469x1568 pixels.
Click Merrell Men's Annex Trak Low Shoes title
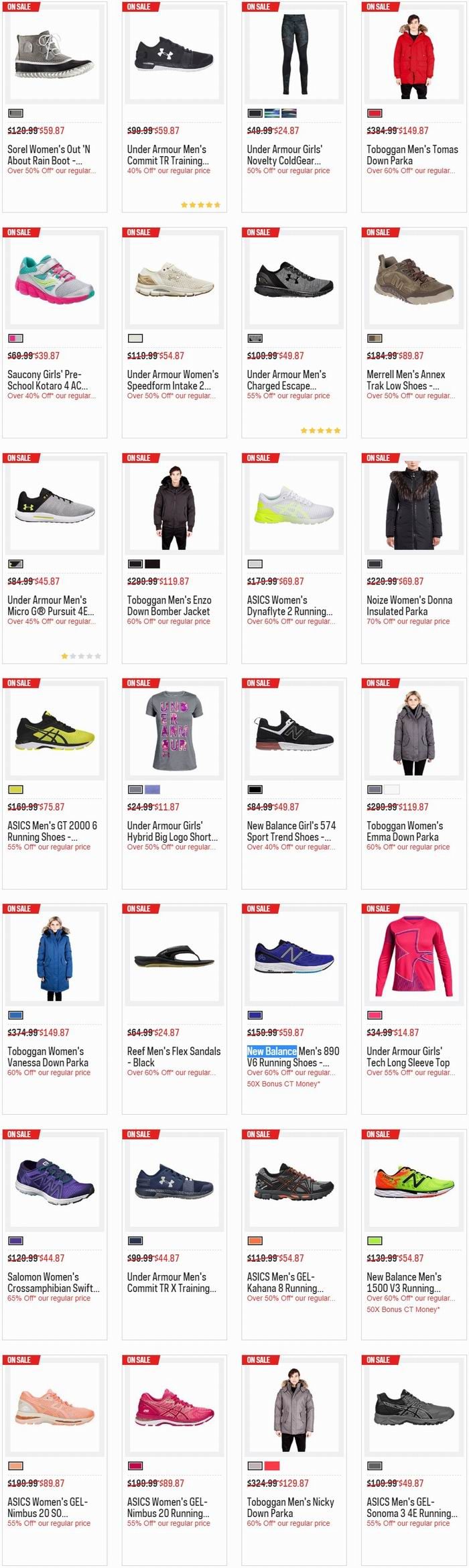click(x=405, y=380)
